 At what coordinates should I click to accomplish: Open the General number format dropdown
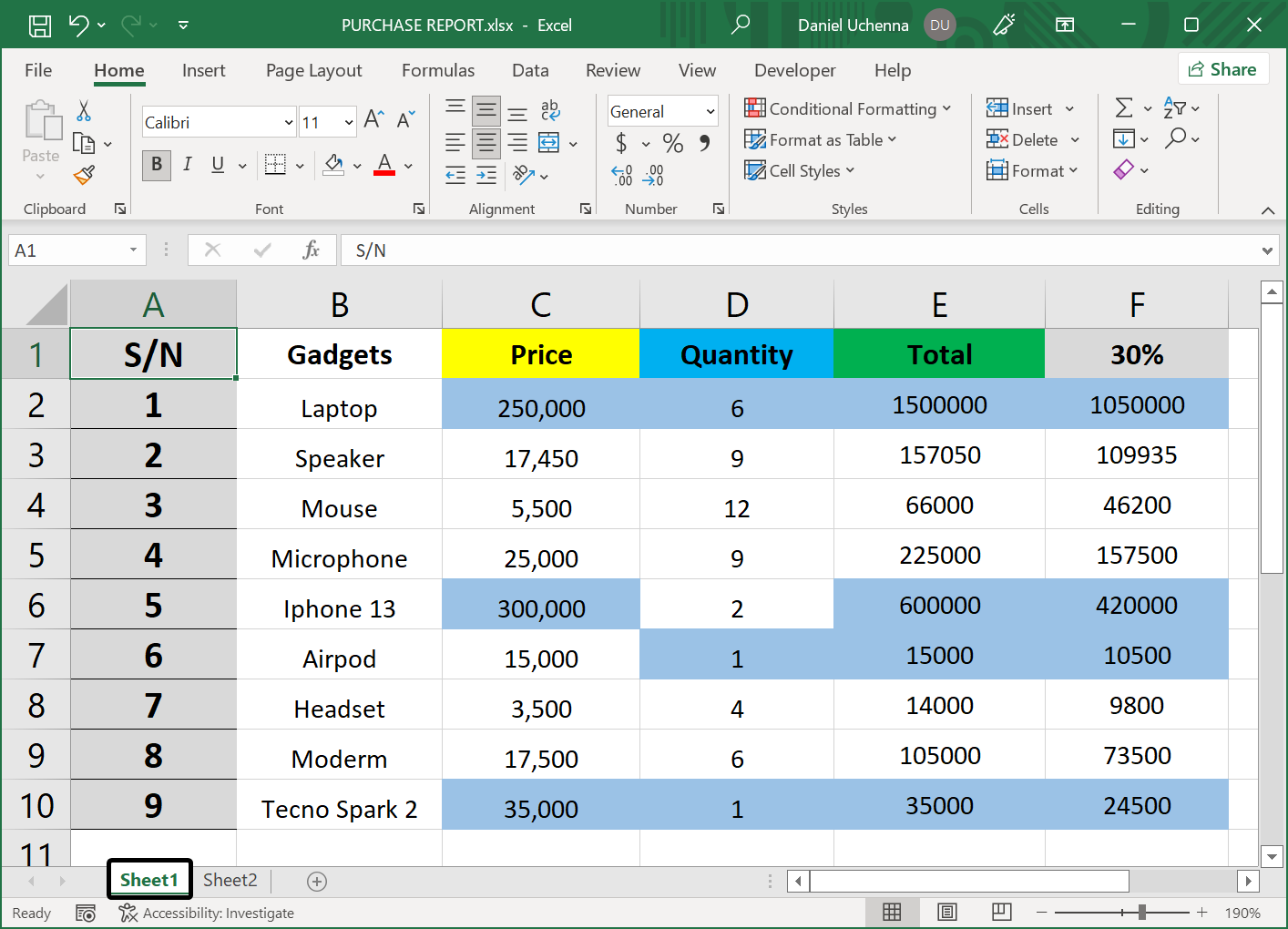(710, 110)
